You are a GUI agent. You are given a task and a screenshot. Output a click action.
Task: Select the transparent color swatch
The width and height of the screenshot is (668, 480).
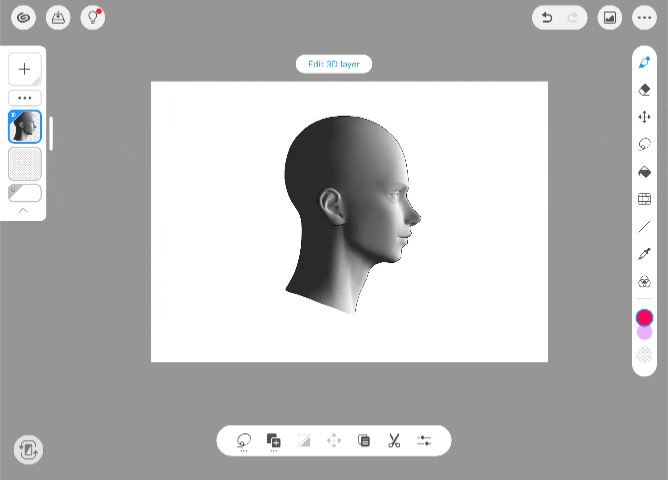click(x=644, y=354)
